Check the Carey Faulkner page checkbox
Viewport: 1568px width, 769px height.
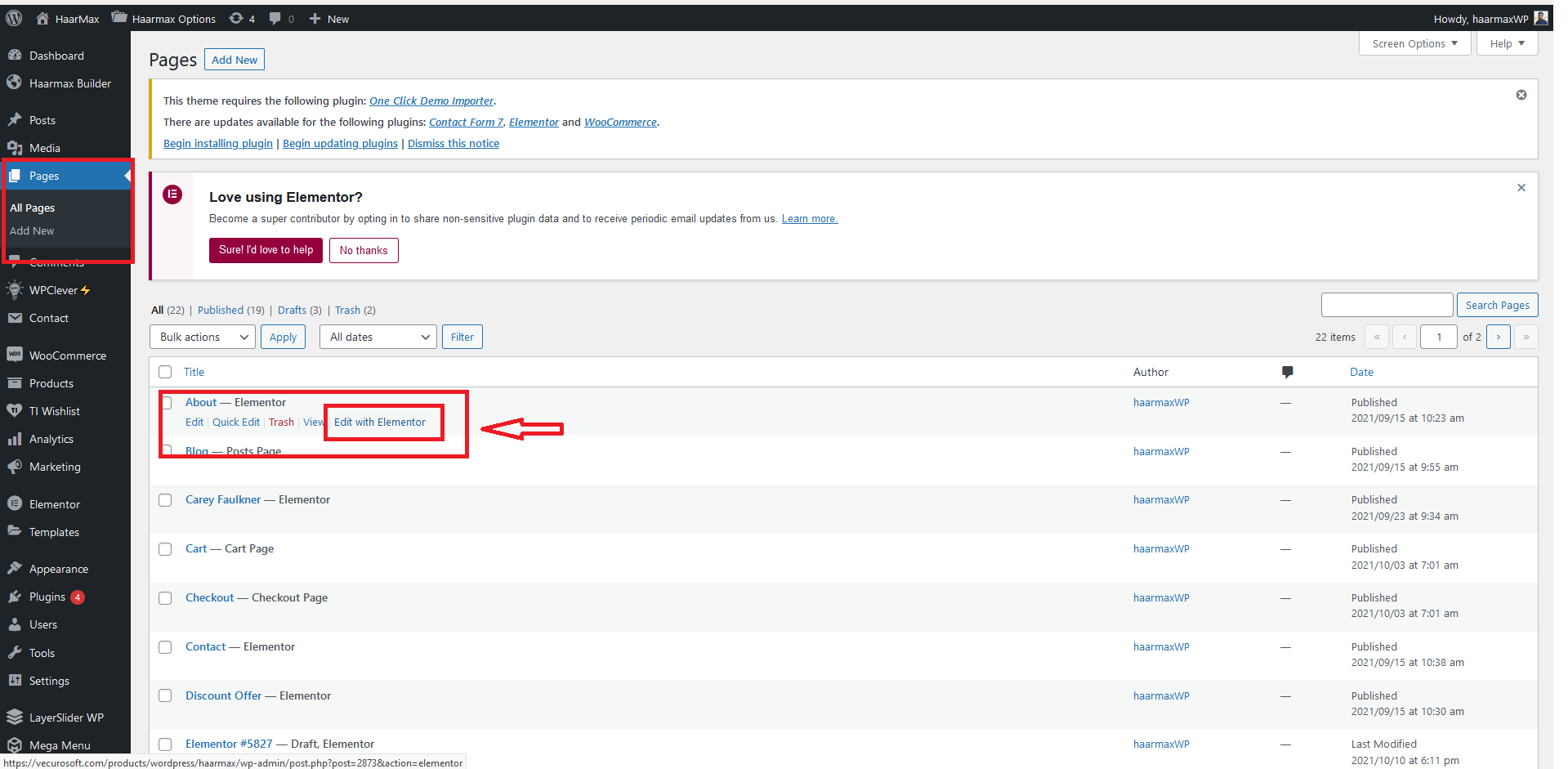pos(165,500)
